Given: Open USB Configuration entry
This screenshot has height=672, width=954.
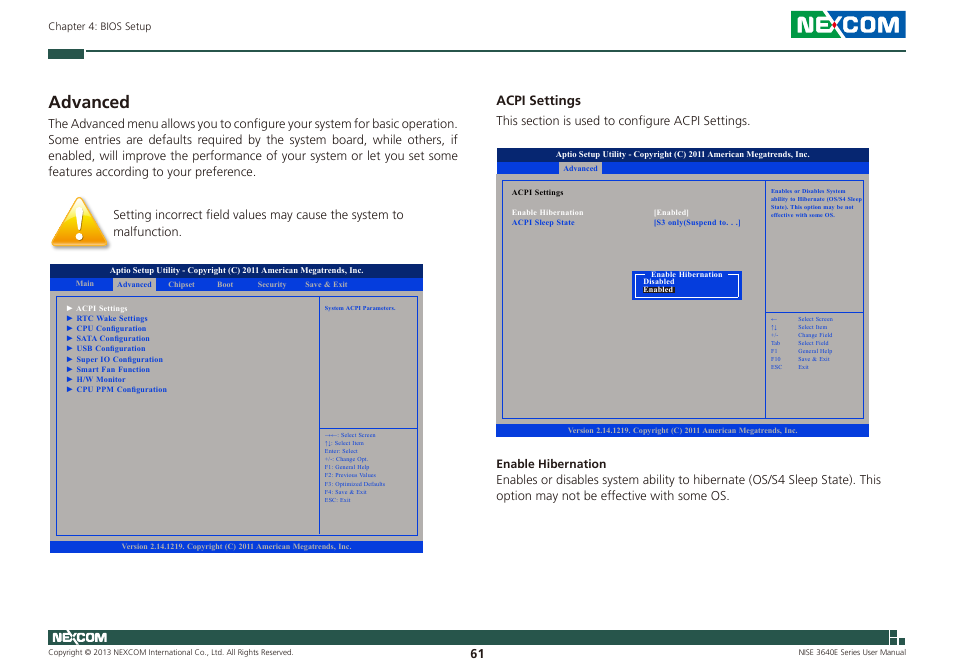Looking at the screenshot, I should point(111,348).
